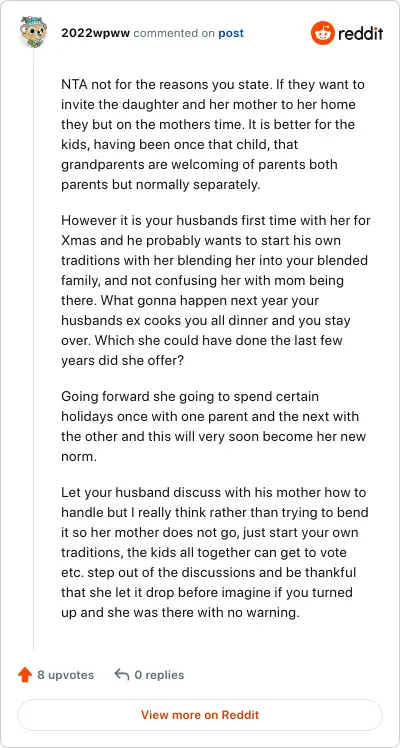
Task: Click the reddit wordmark text
Action: [x=360, y=33]
